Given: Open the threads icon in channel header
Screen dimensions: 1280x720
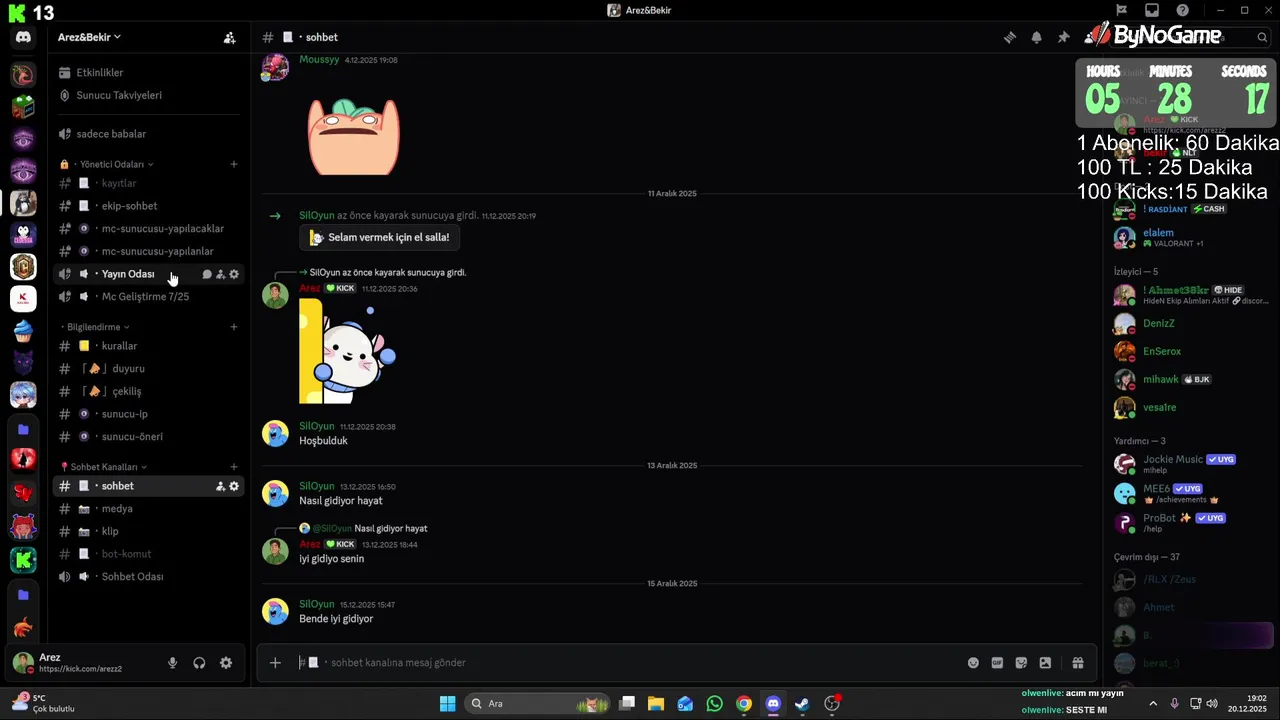Looking at the screenshot, I should [x=1010, y=37].
